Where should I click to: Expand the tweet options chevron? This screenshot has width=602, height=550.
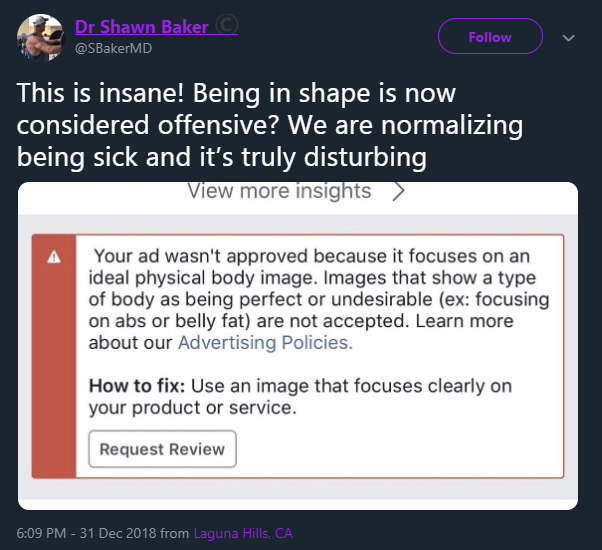pyautogui.click(x=569, y=38)
